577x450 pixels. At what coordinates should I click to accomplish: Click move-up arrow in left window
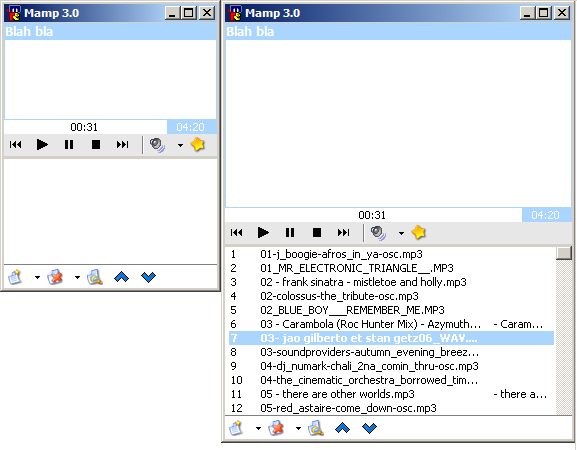(x=121, y=277)
